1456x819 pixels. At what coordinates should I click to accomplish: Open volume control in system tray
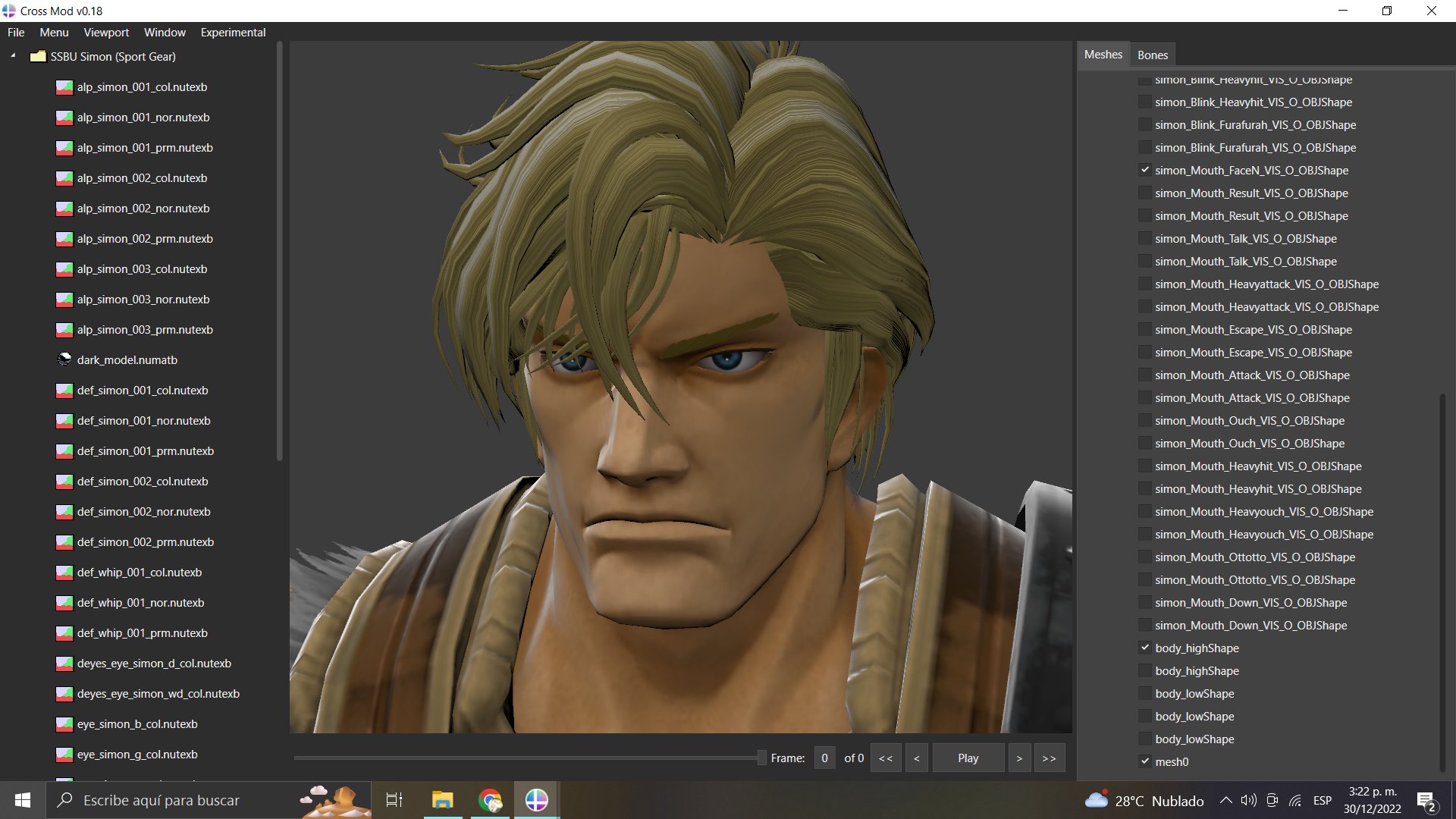(1248, 801)
